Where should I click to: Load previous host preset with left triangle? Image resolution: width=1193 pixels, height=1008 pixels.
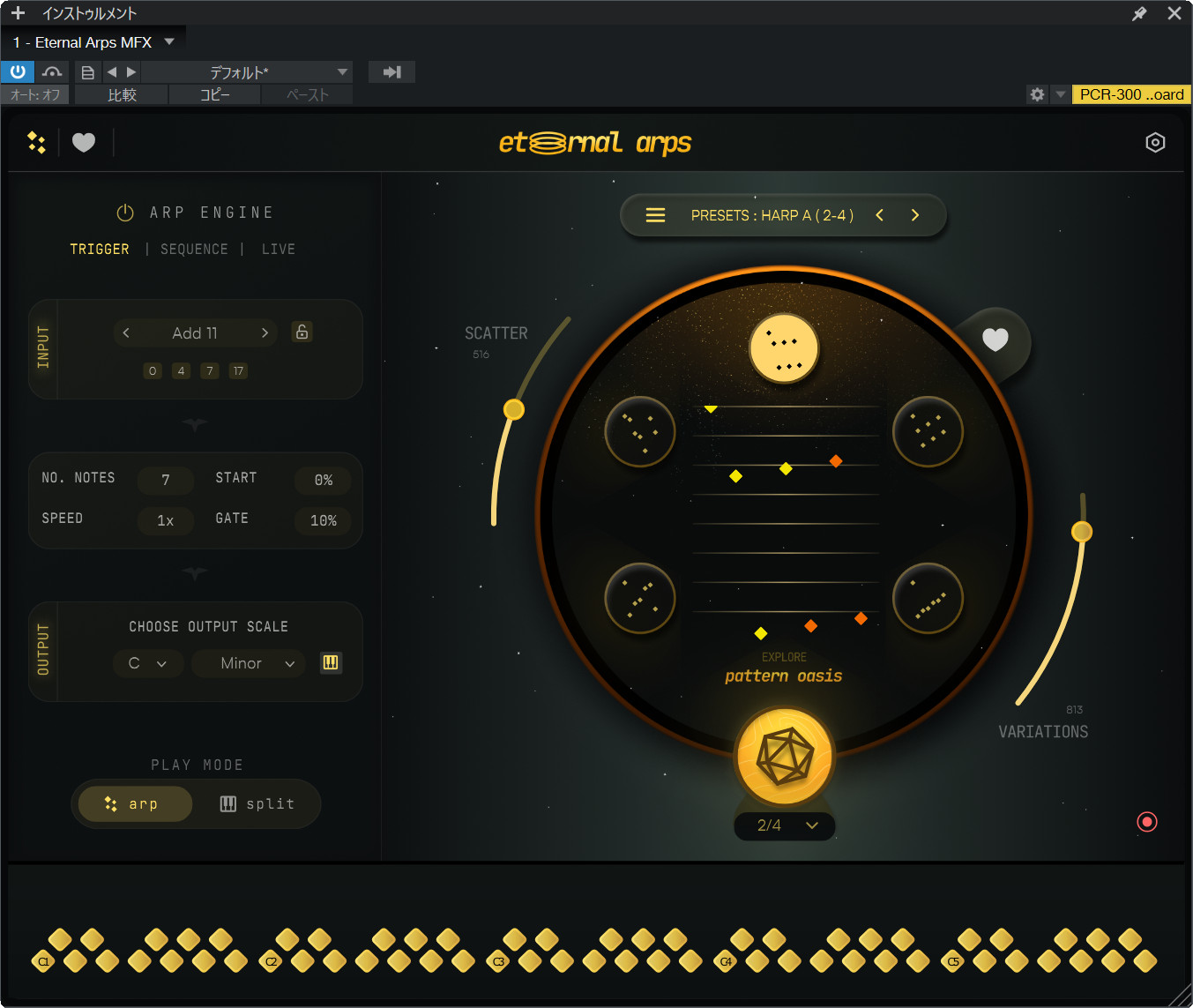pos(112,71)
